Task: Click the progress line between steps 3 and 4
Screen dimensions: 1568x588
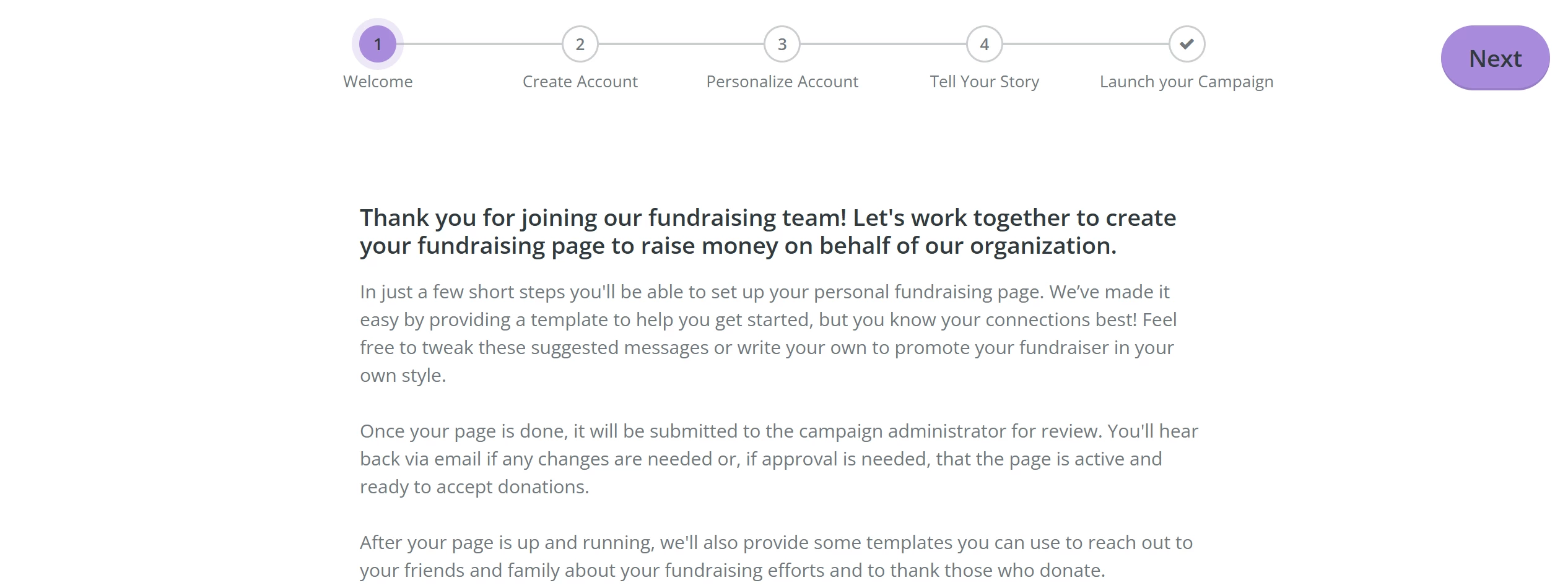Action: (x=882, y=44)
